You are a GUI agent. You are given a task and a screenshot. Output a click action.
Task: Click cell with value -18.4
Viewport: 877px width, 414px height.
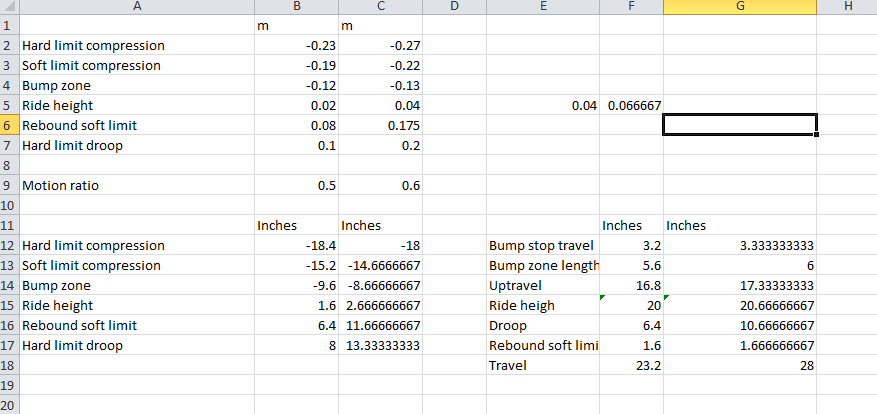[296, 245]
